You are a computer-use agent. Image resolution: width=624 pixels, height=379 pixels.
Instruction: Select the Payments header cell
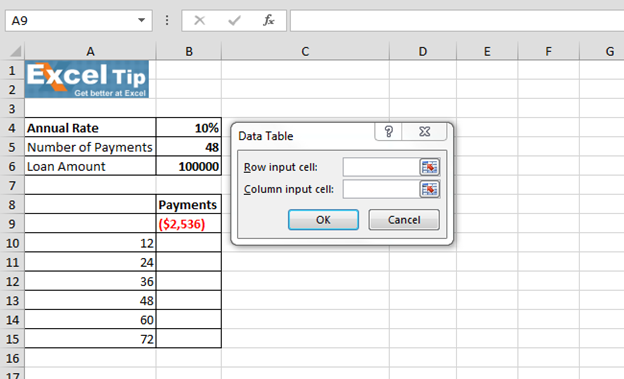pyautogui.click(x=189, y=205)
